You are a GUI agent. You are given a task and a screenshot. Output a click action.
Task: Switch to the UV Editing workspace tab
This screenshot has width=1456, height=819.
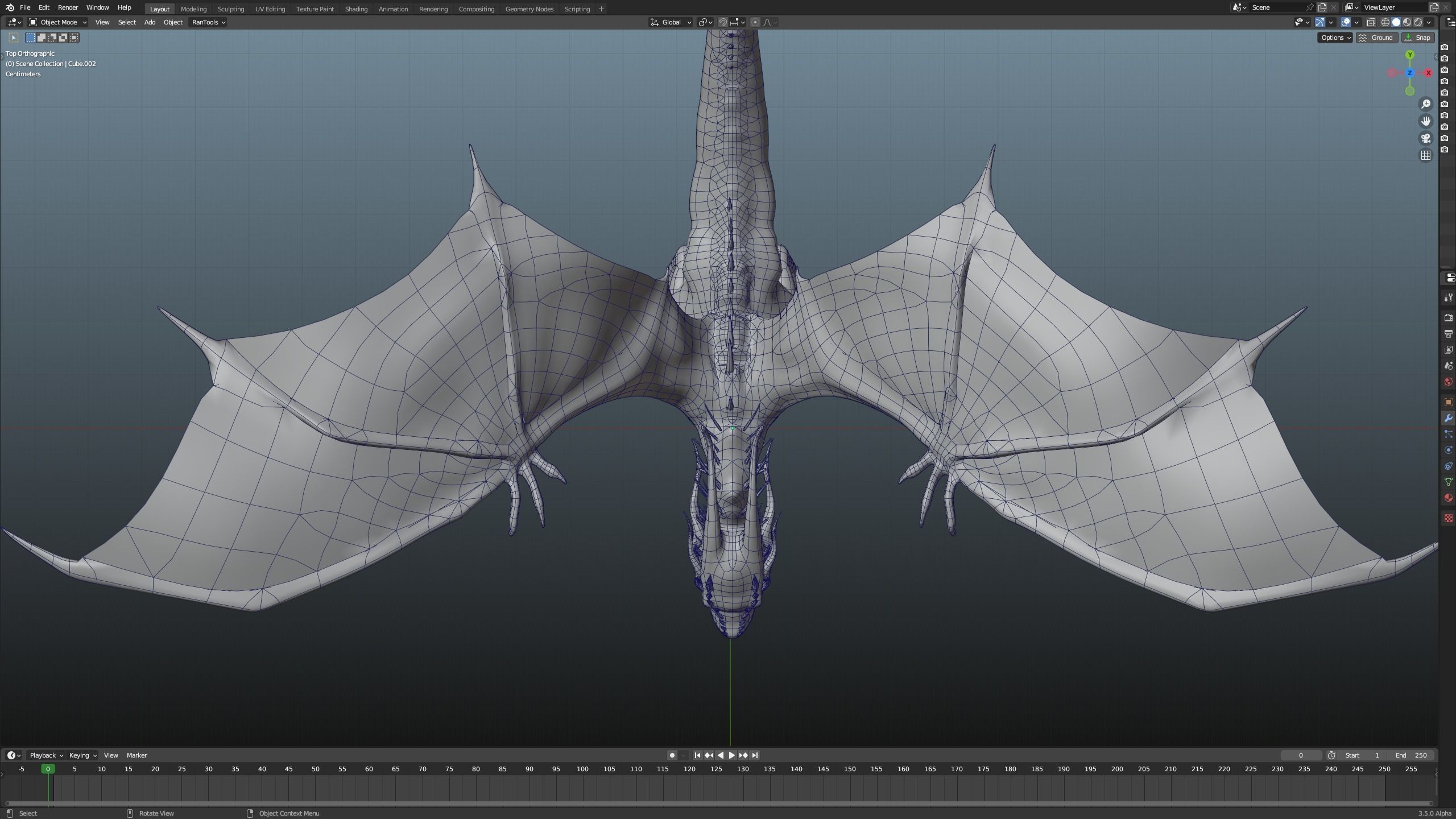(x=270, y=9)
